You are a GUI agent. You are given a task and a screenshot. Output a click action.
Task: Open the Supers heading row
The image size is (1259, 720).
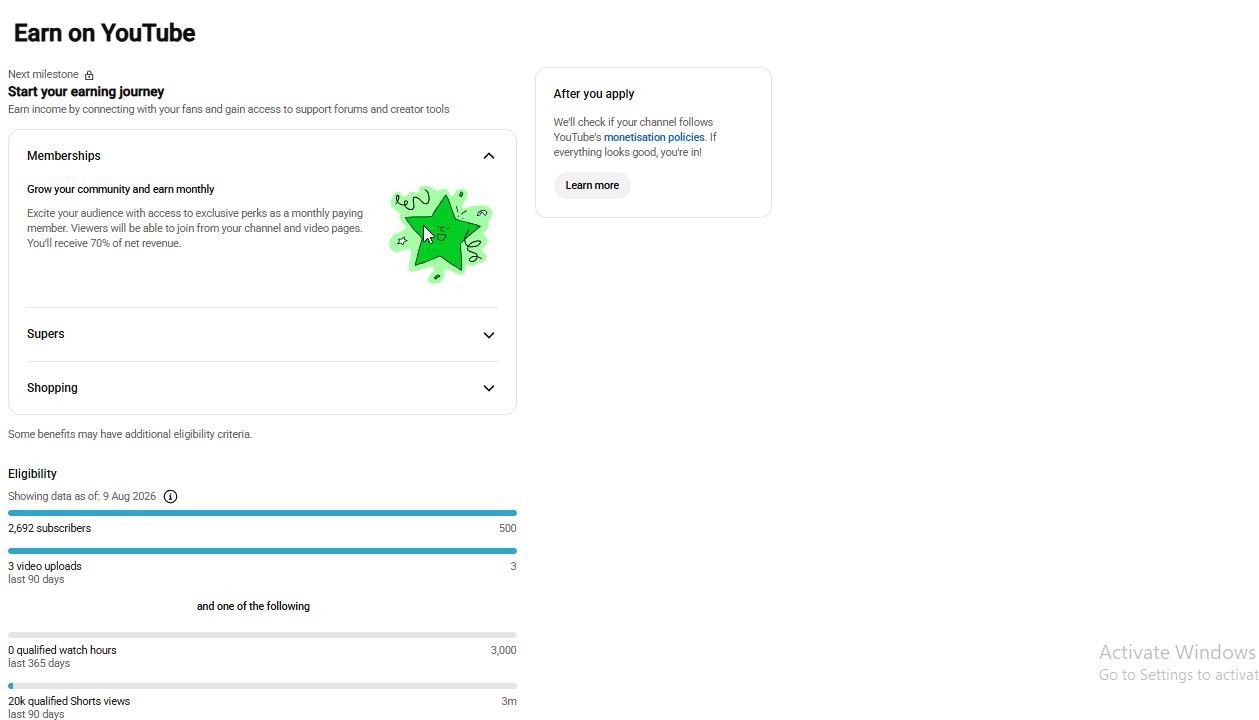click(262, 334)
